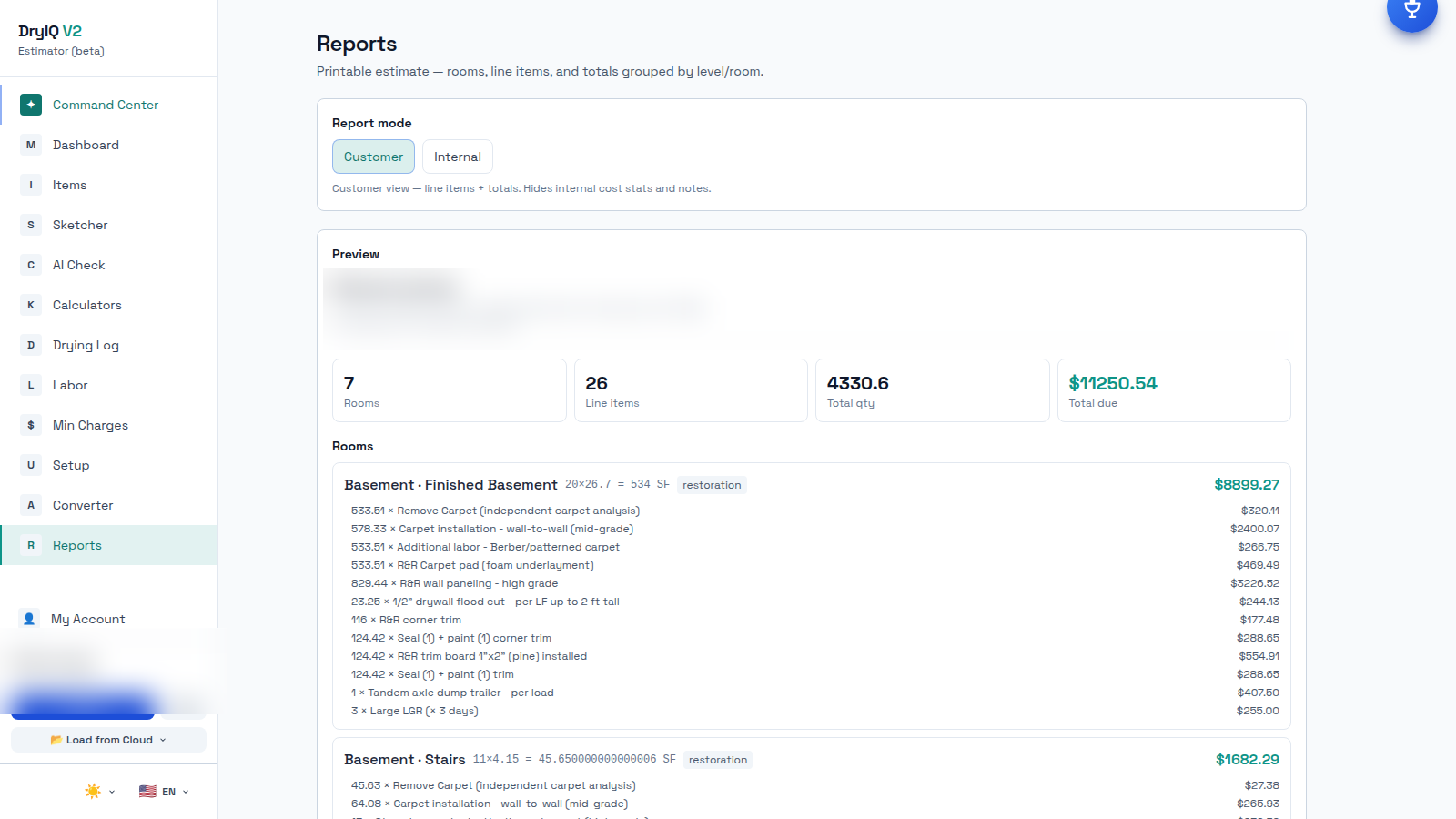
Task: Navigate to Sketcher
Action: coord(109,225)
